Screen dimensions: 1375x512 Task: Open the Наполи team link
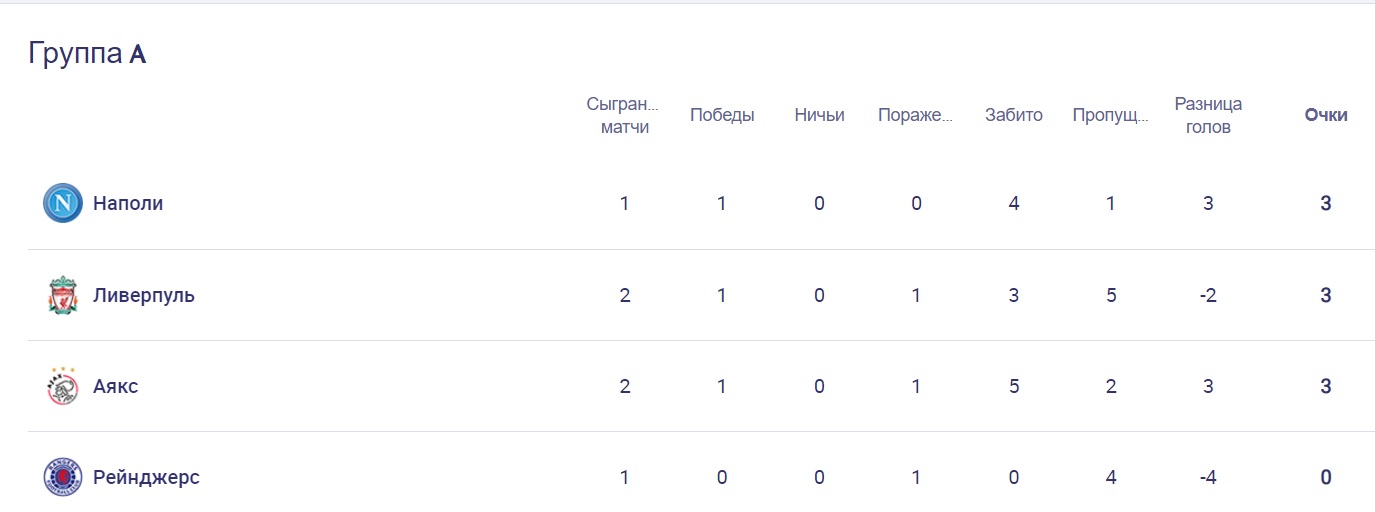point(128,204)
